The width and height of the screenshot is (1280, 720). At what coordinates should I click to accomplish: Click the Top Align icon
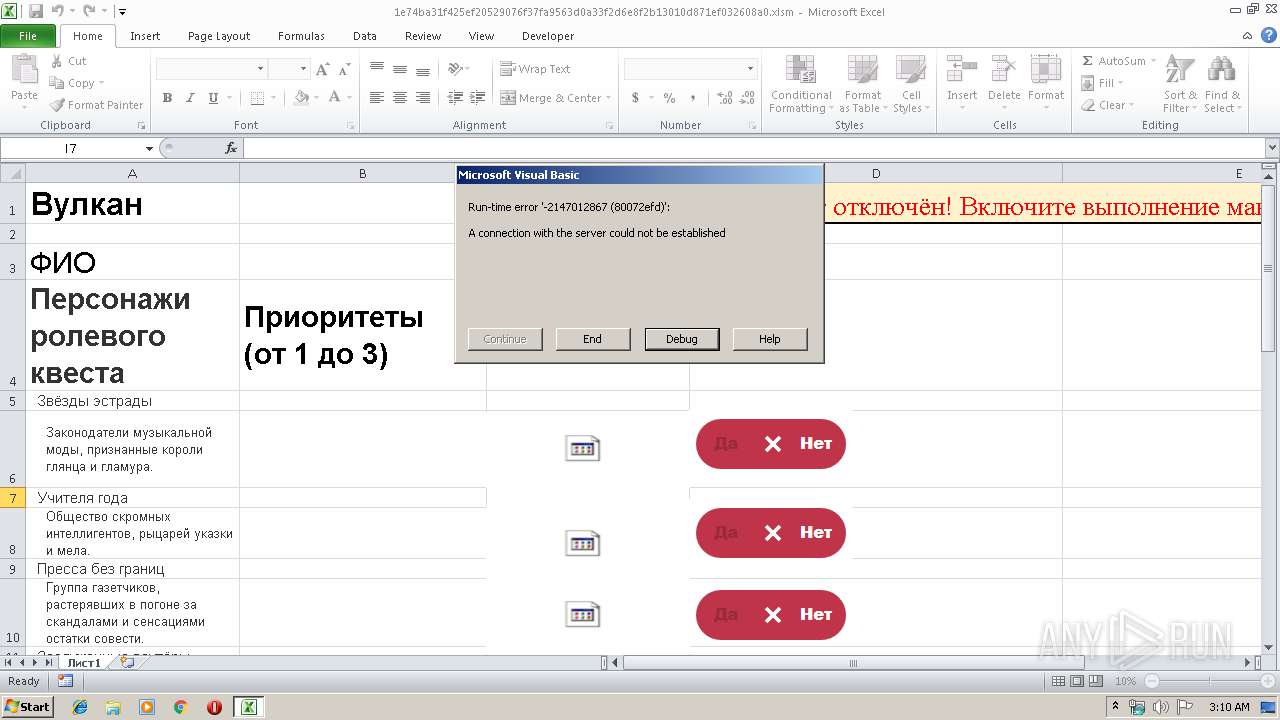pos(376,69)
